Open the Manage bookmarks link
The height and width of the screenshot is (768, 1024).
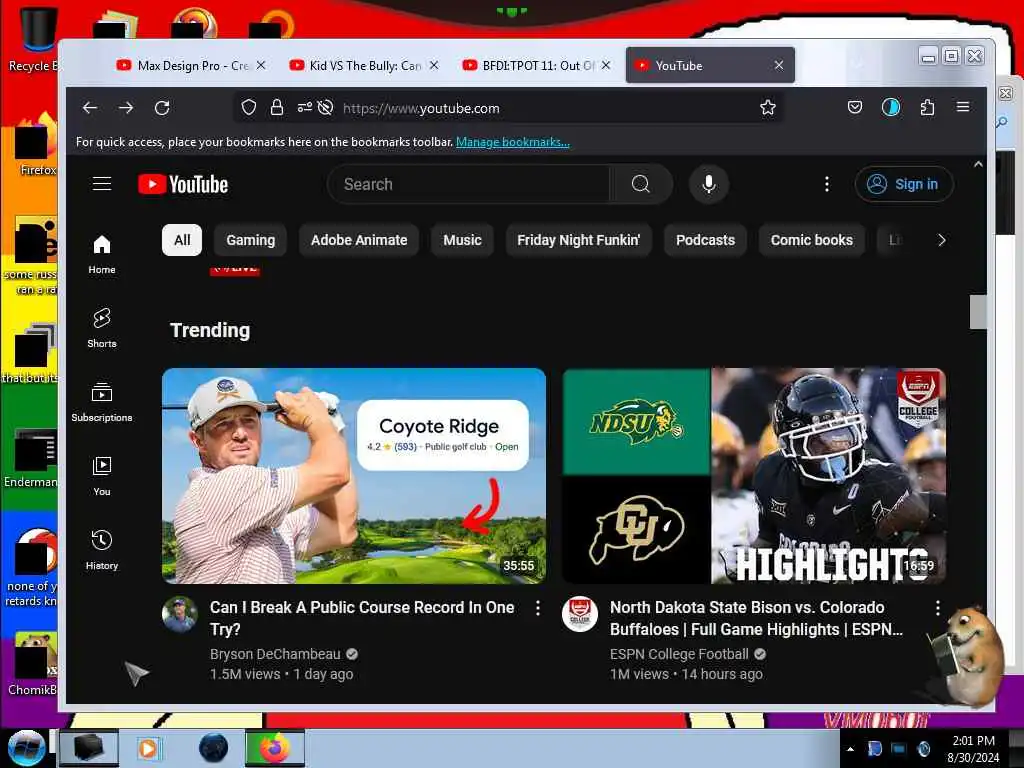pyautogui.click(x=513, y=142)
